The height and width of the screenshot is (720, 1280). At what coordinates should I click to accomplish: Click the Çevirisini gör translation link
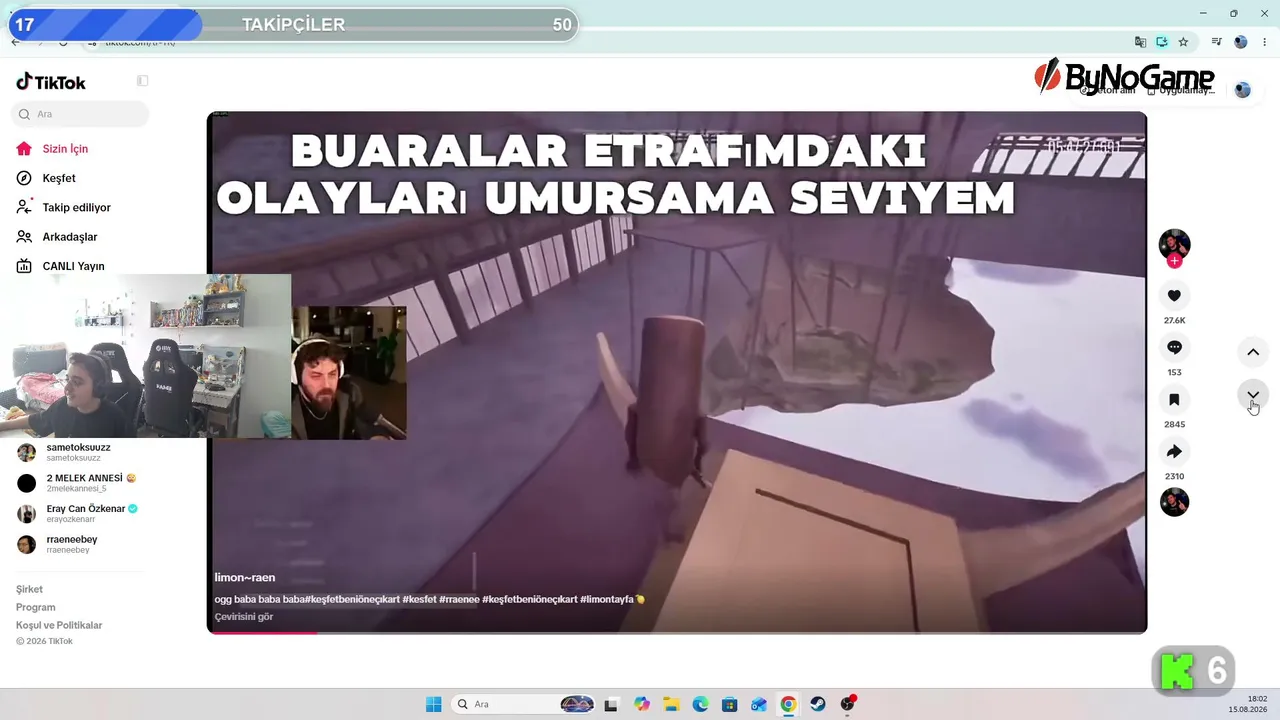click(244, 617)
